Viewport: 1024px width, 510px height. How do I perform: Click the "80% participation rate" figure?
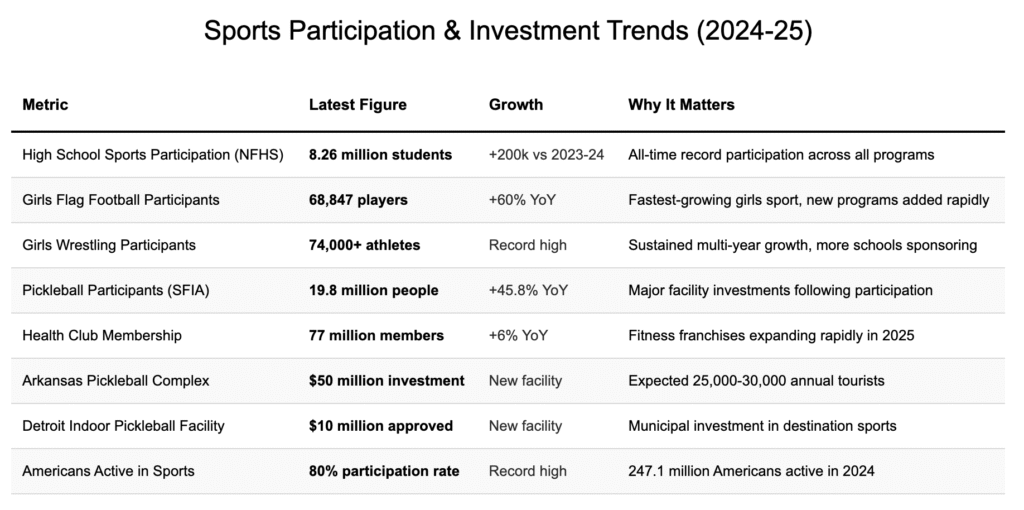pyautogui.click(x=383, y=471)
